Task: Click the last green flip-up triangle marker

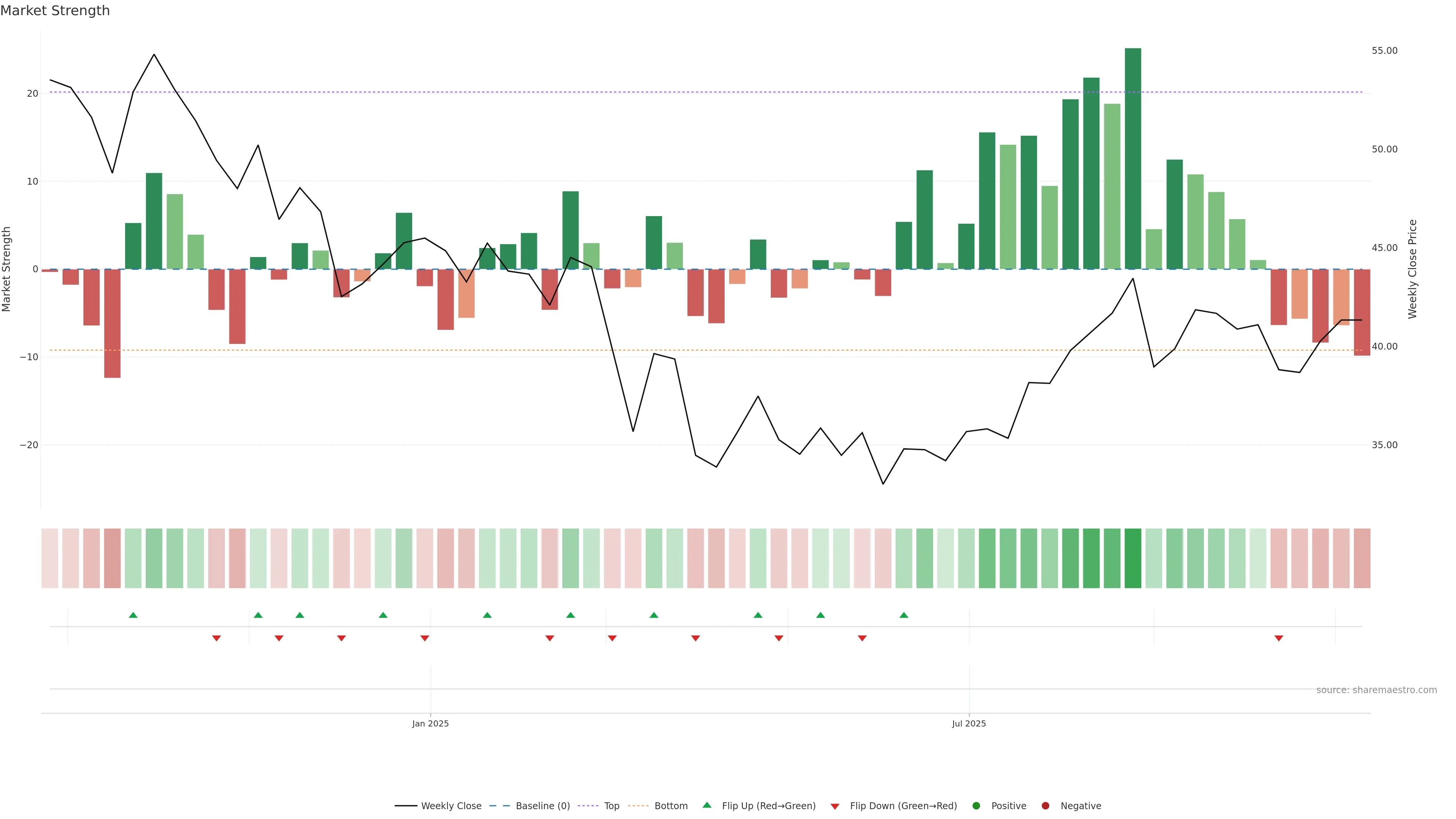Action: (904, 615)
